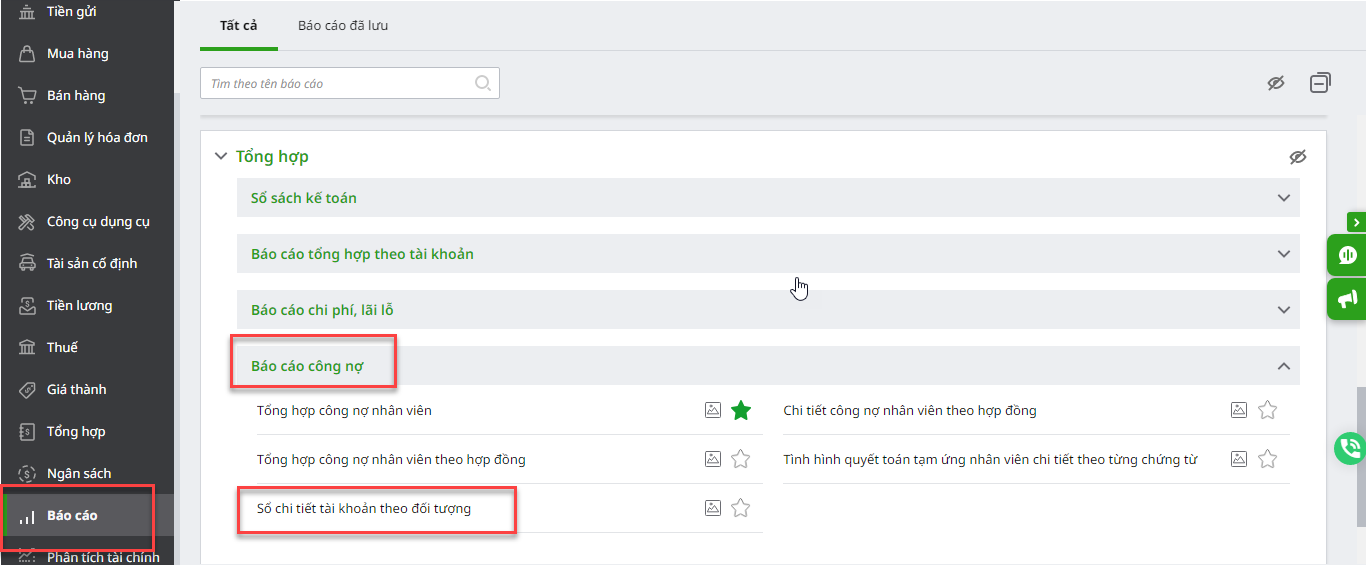Click the Báo cáo bar chart icon
Viewport: 1366px width, 565px height.
[27, 517]
